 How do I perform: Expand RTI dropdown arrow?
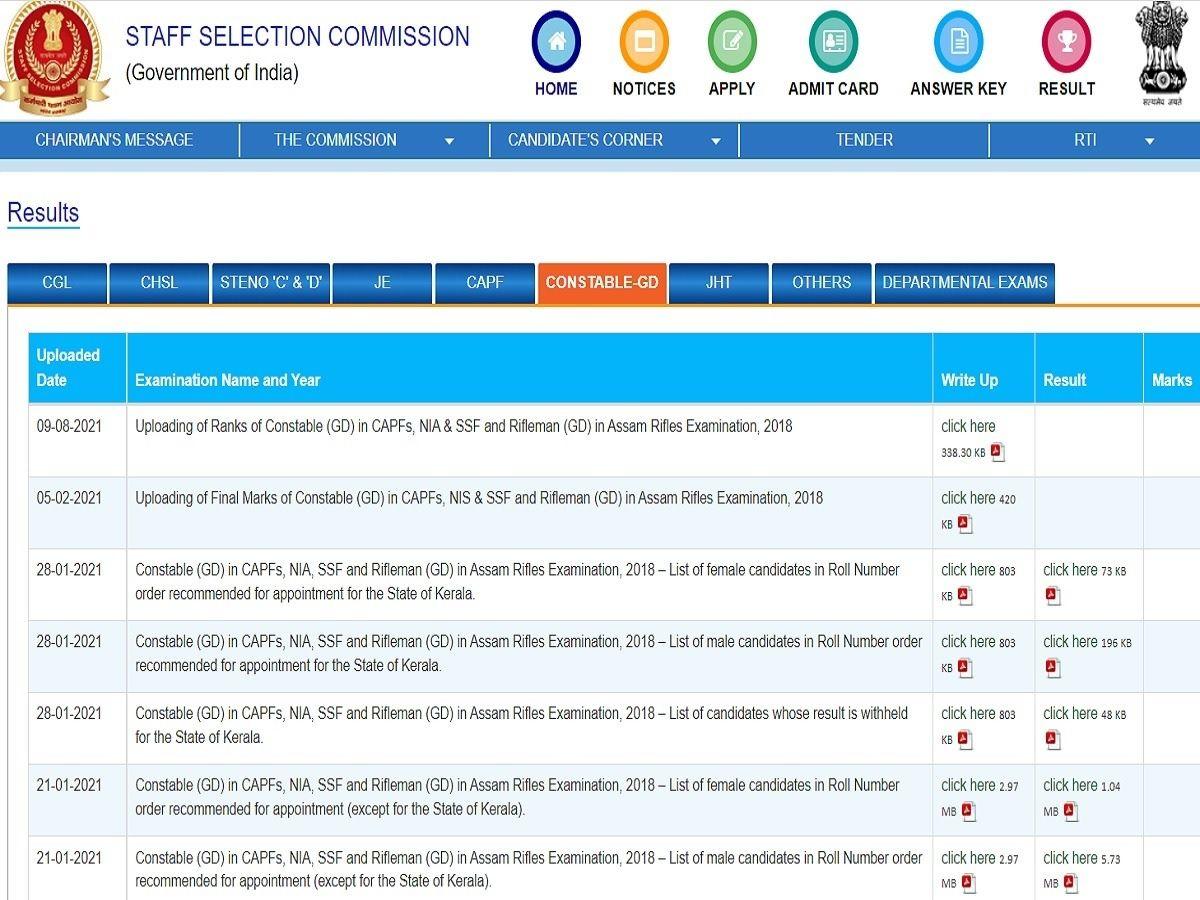[1150, 142]
